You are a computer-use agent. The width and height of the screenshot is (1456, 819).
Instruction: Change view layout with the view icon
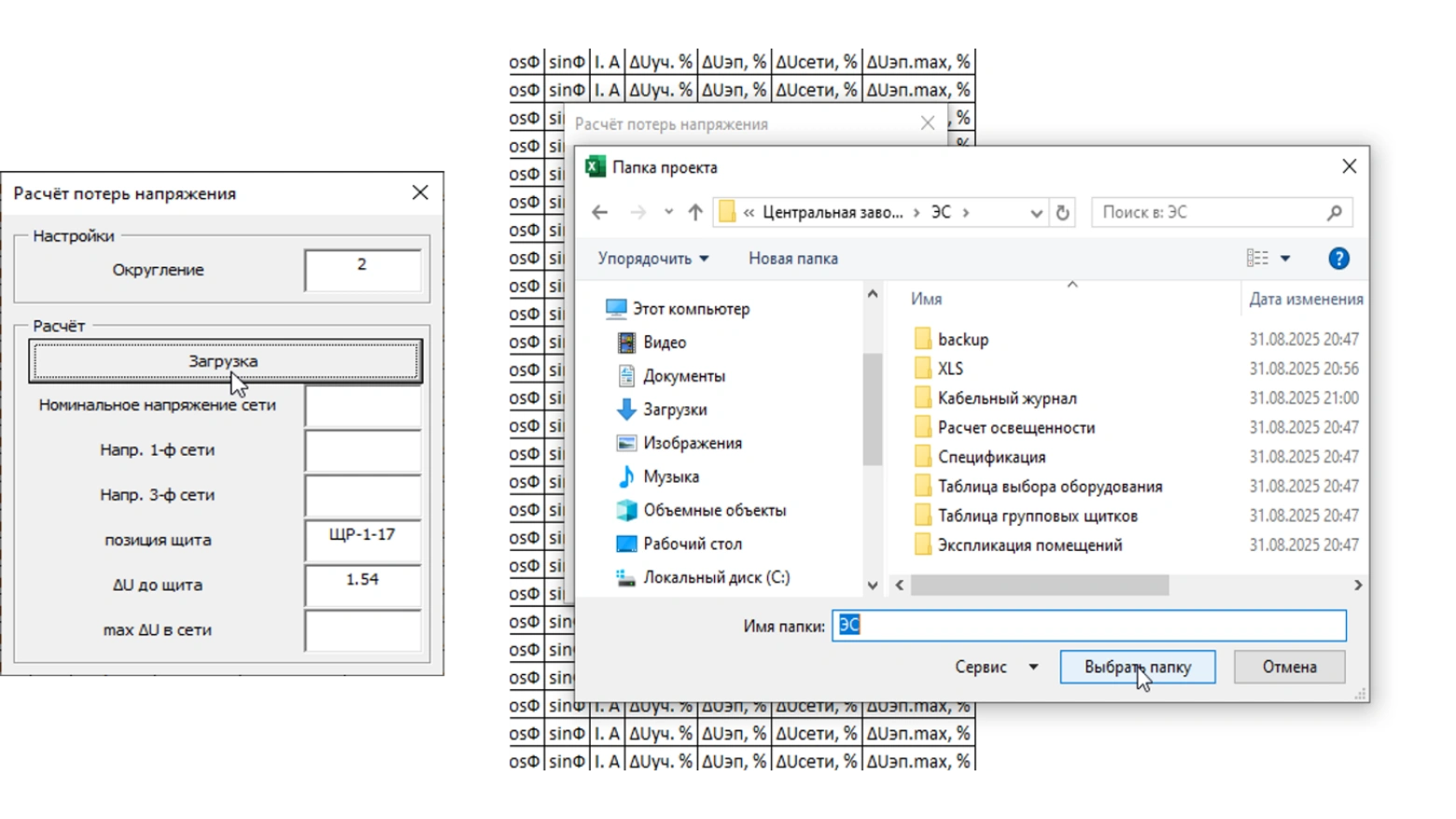tap(1257, 259)
